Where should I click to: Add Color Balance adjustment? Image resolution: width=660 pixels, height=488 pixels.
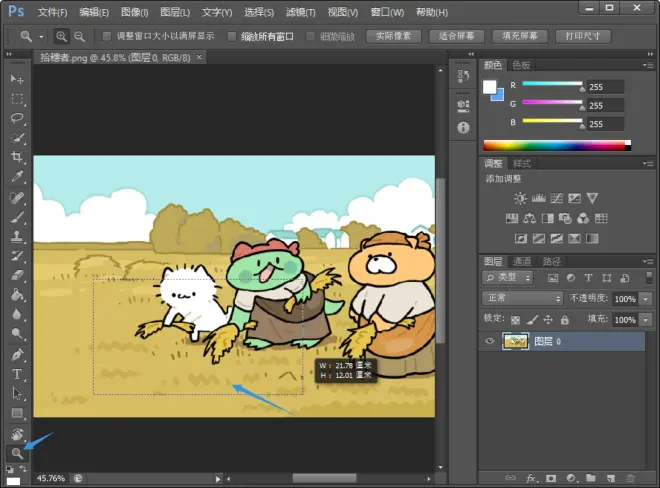pyautogui.click(x=530, y=218)
